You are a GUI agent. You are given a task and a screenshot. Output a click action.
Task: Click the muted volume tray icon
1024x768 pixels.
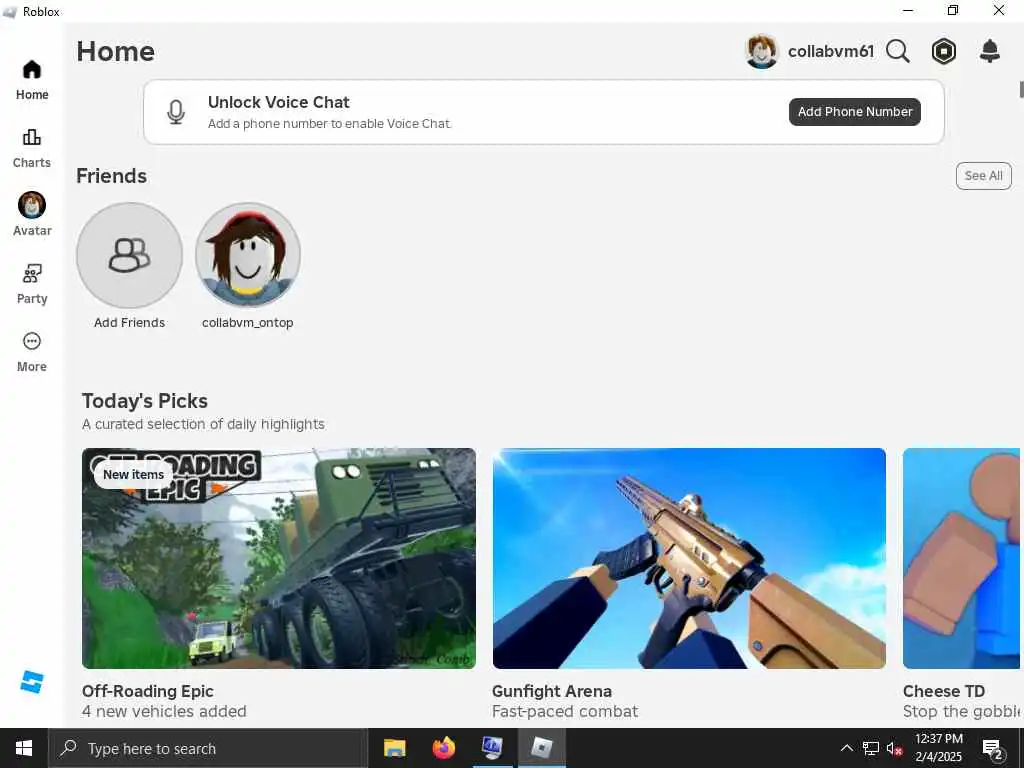click(x=894, y=748)
